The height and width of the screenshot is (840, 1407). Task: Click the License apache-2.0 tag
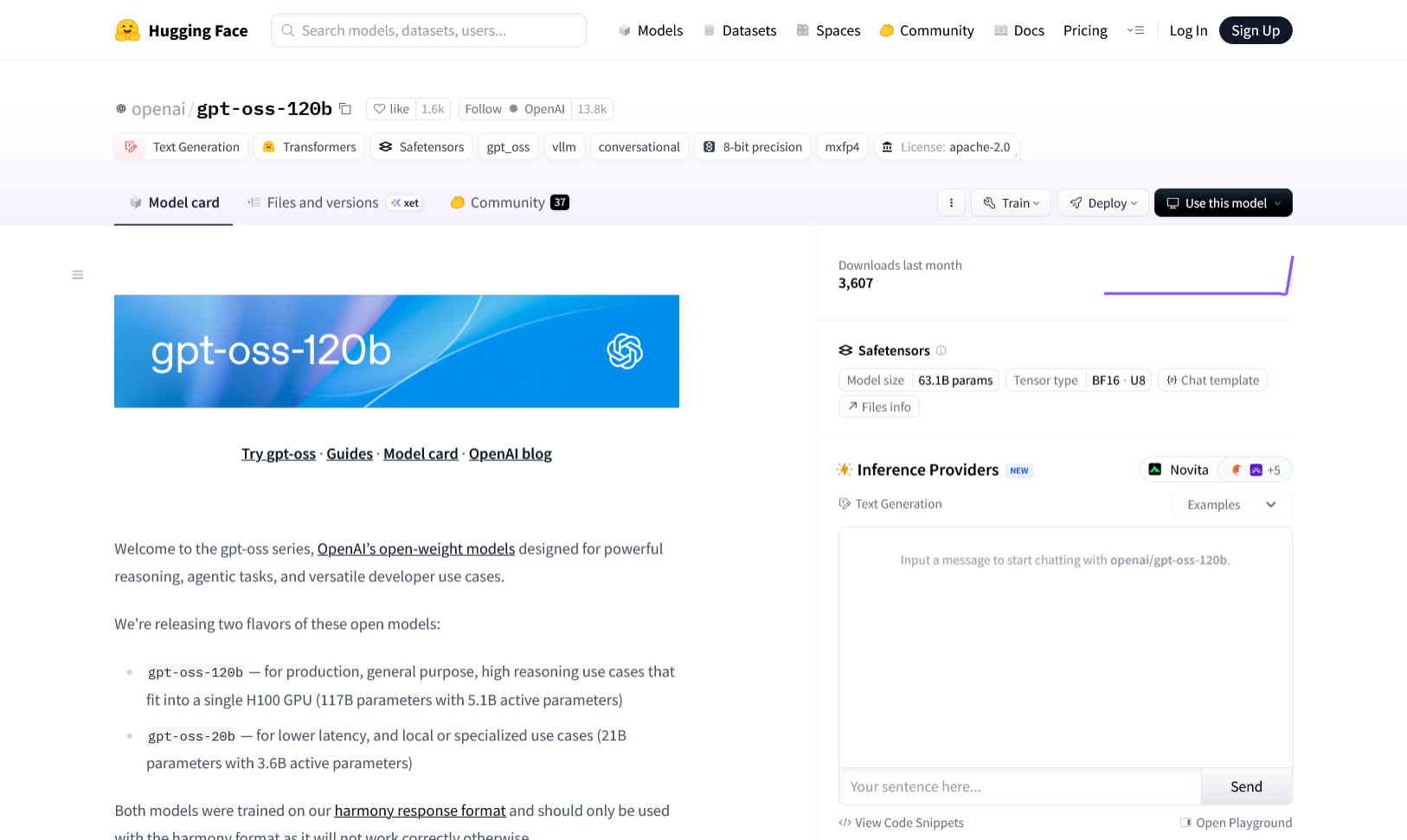(x=947, y=147)
